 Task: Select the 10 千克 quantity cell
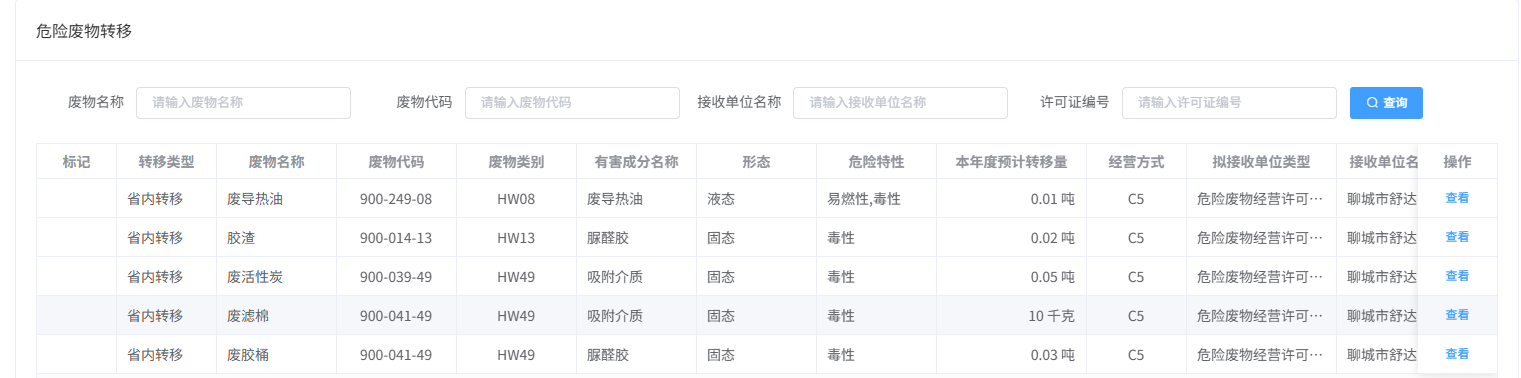click(x=1011, y=316)
